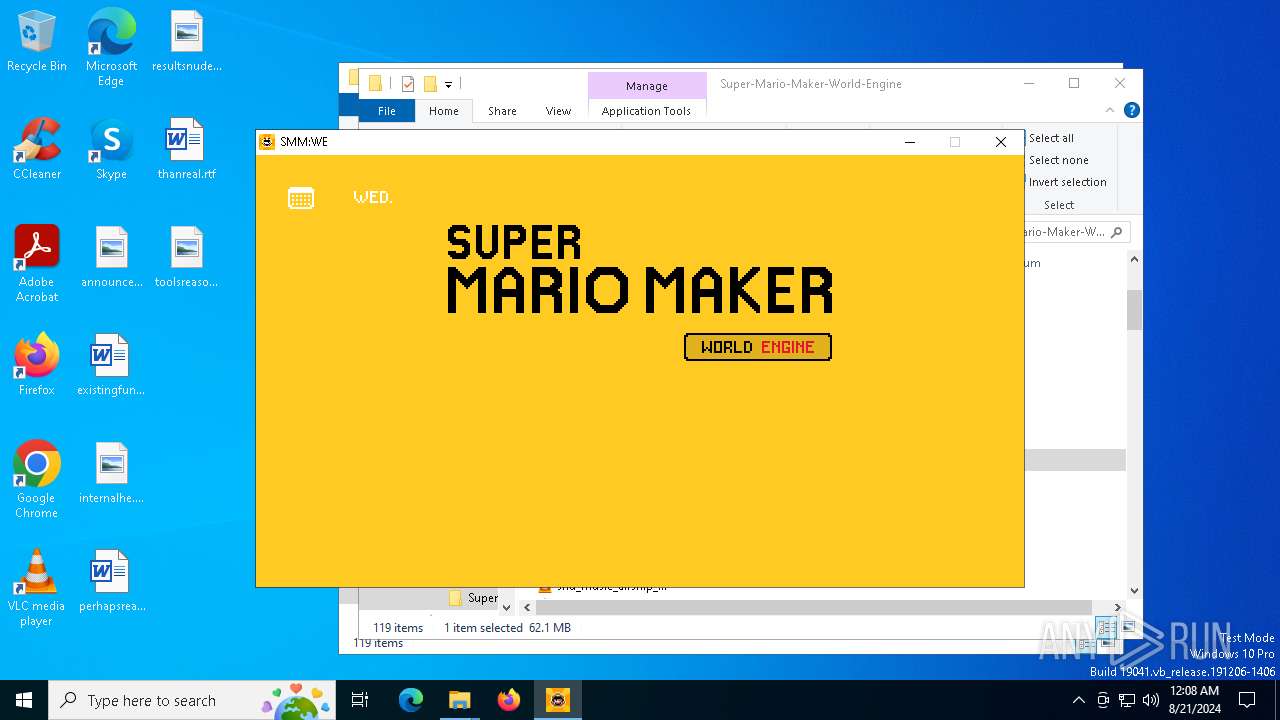Select internalhe image file on desktop
The image size is (1280, 720).
(111, 474)
